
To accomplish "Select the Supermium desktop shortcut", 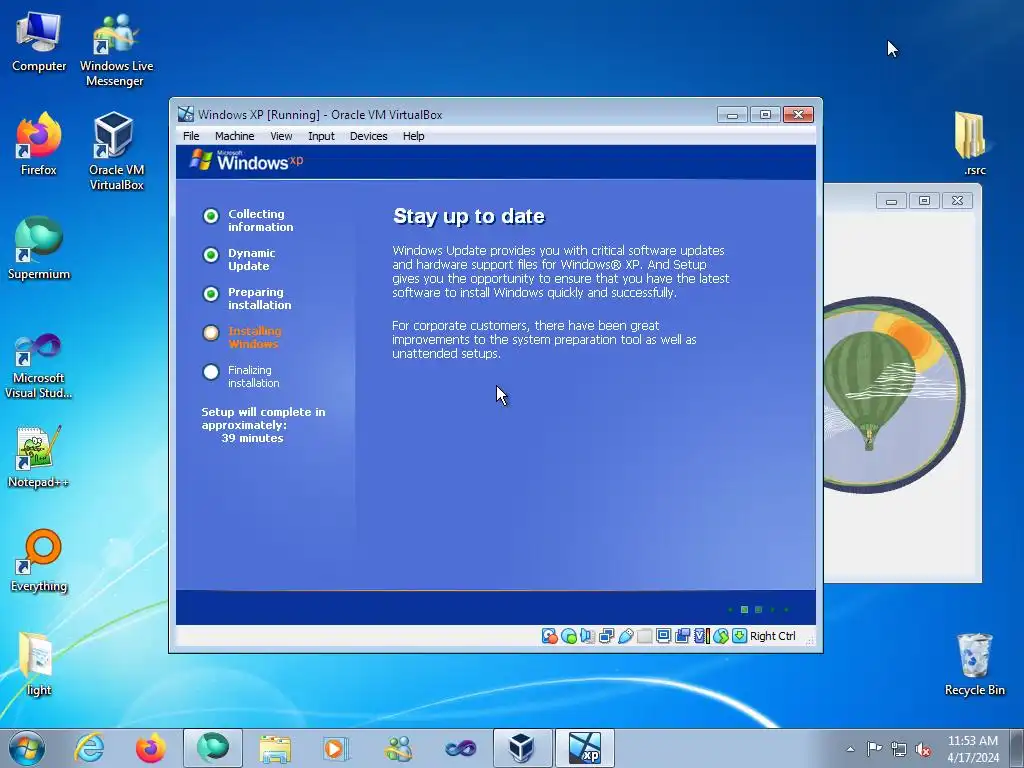I will click(x=39, y=248).
